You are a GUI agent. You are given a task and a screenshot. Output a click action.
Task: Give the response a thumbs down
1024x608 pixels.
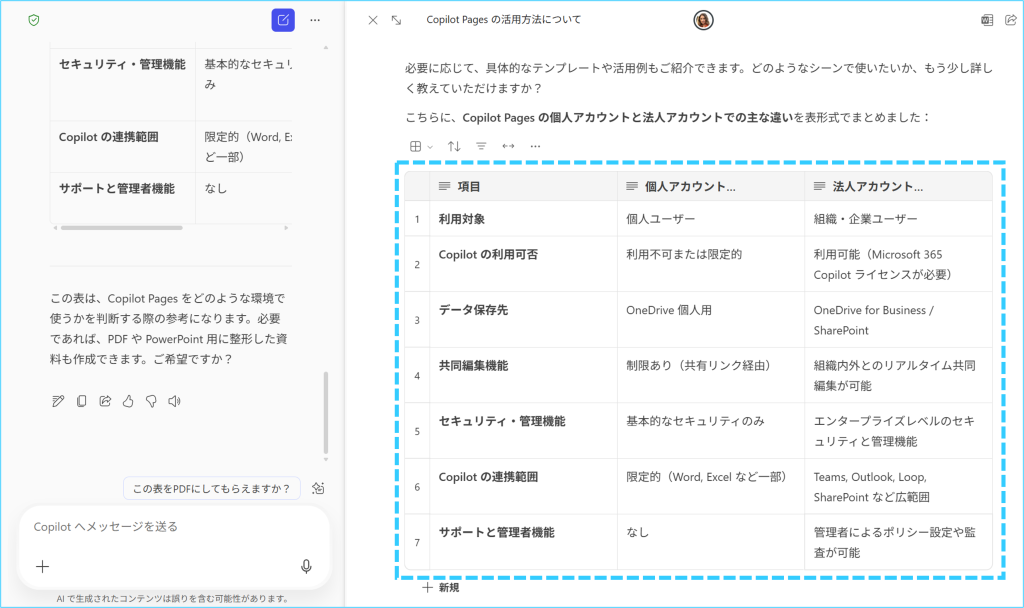tap(152, 401)
